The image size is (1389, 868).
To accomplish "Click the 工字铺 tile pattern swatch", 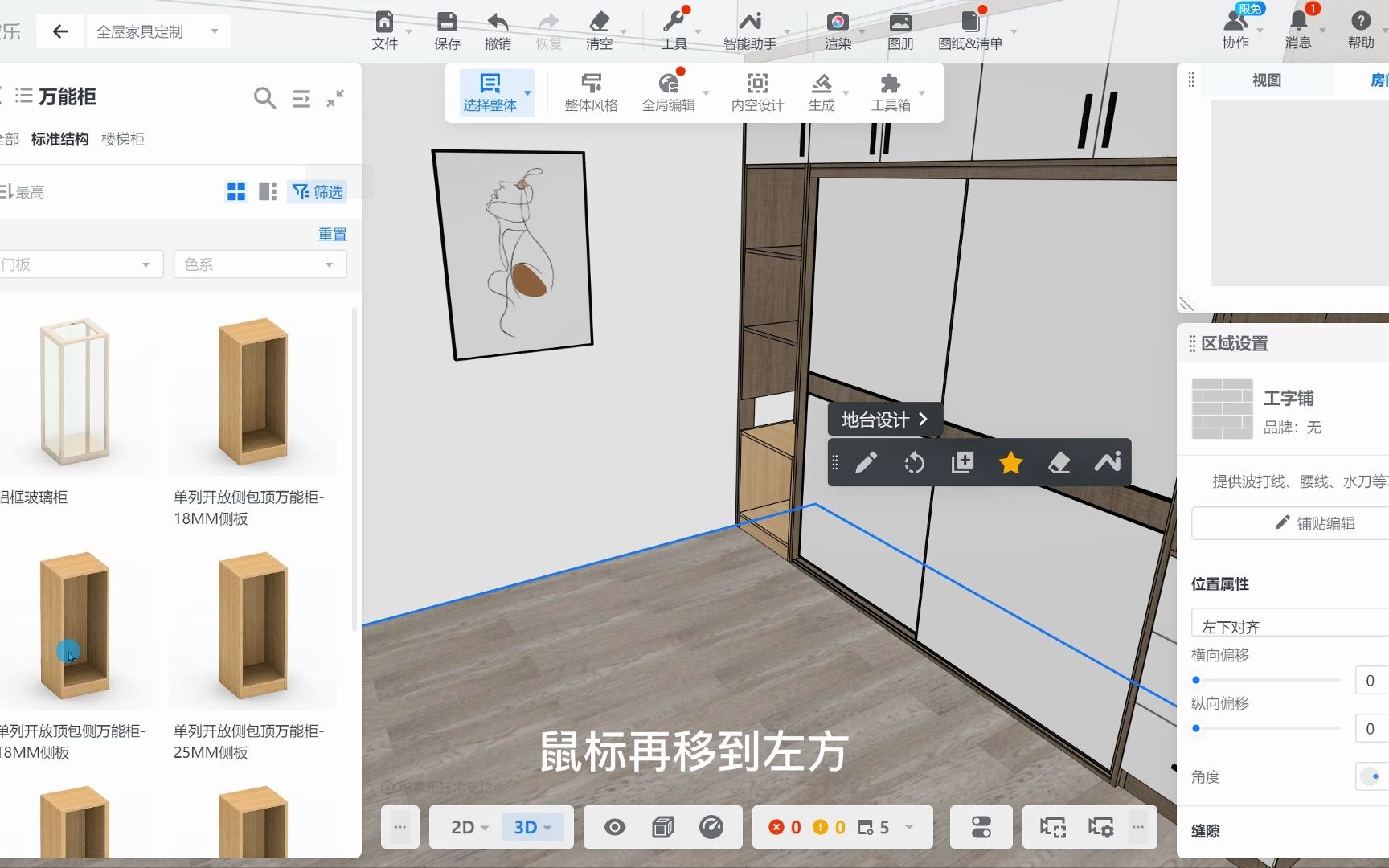I will coord(1222,408).
